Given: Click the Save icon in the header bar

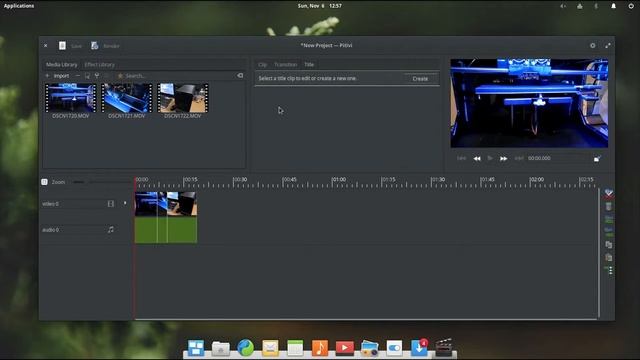Looking at the screenshot, I should coord(62,46).
